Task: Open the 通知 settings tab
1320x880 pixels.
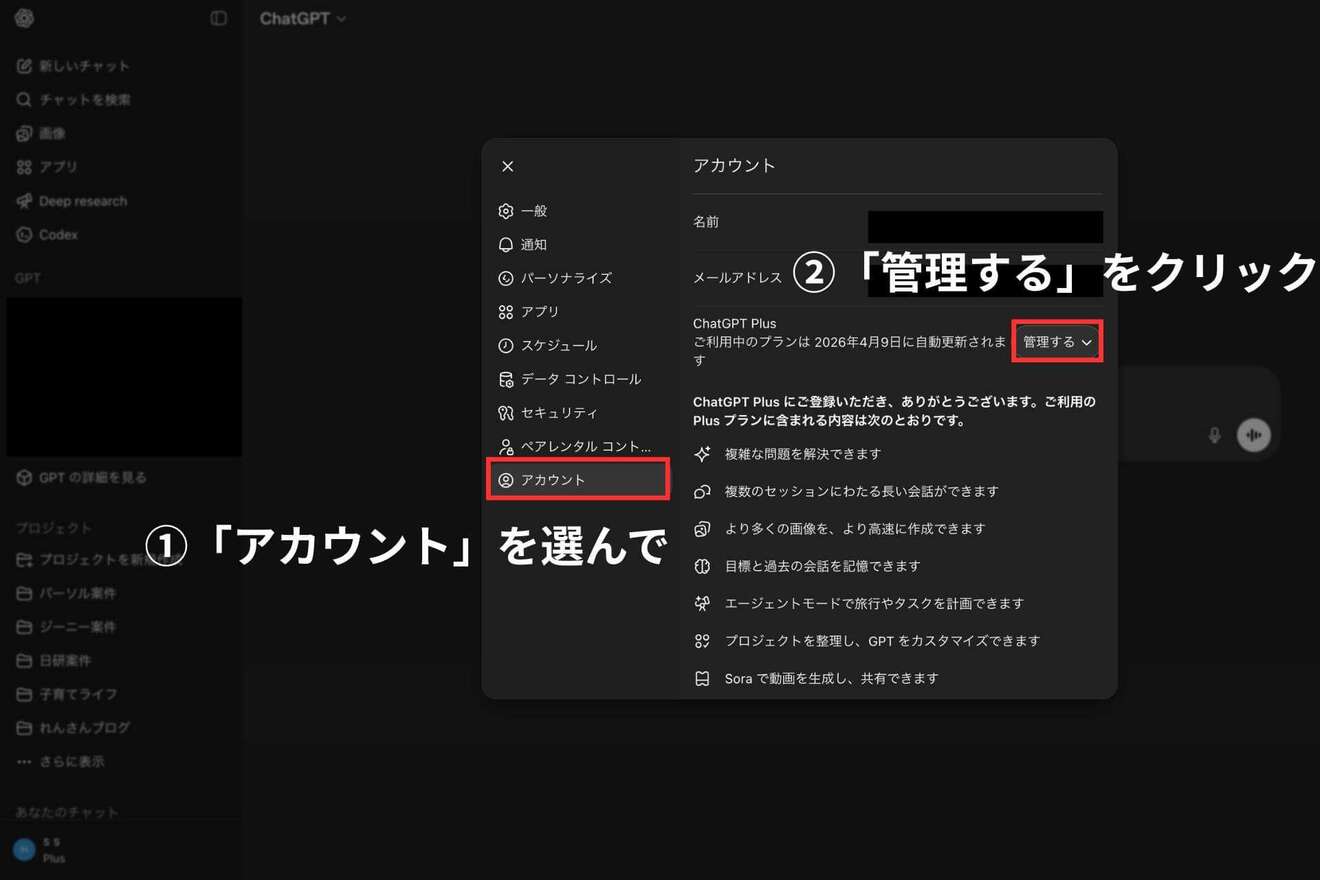Action: point(578,244)
